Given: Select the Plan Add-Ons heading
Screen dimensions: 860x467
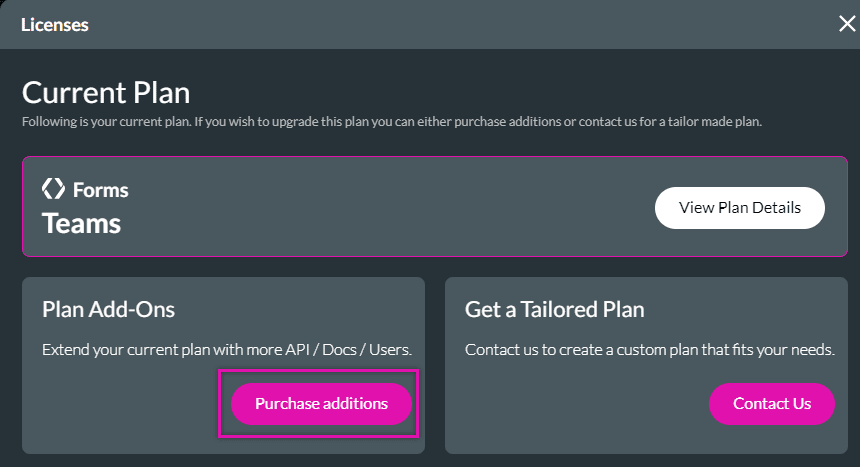Looking at the screenshot, I should (x=108, y=309).
